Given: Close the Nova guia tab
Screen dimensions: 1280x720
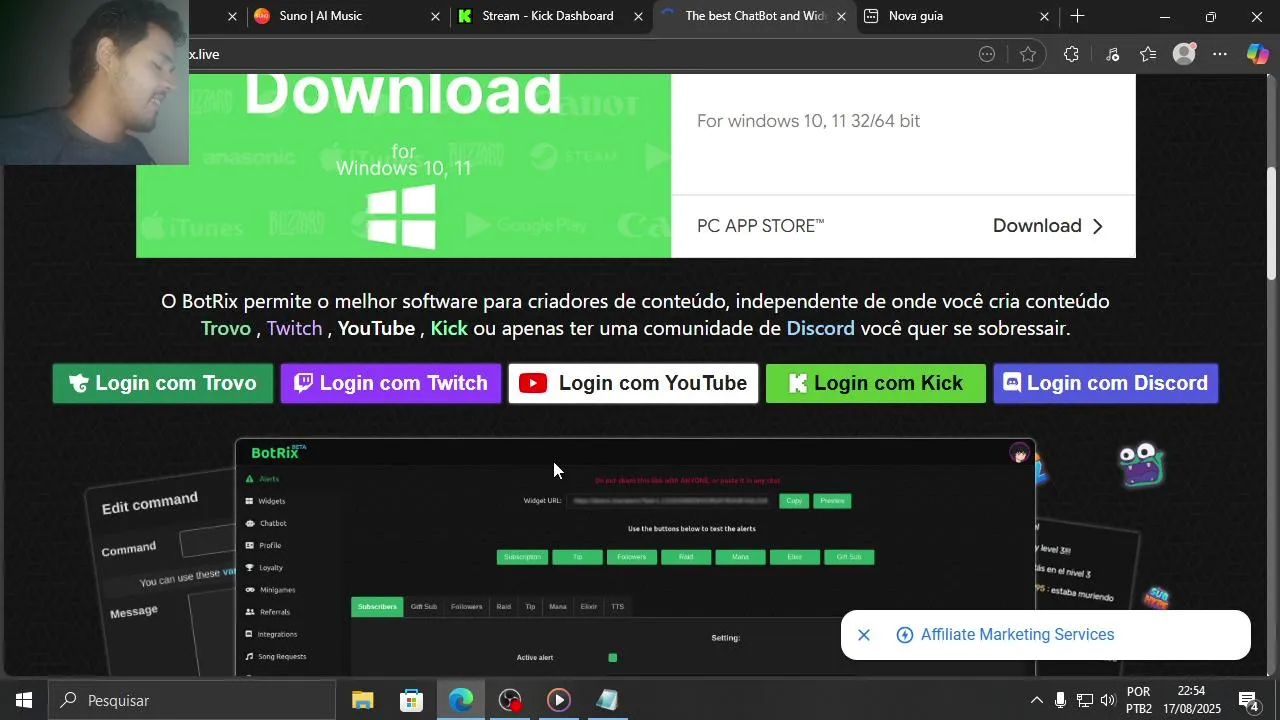Looking at the screenshot, I should coord(1044,16).
